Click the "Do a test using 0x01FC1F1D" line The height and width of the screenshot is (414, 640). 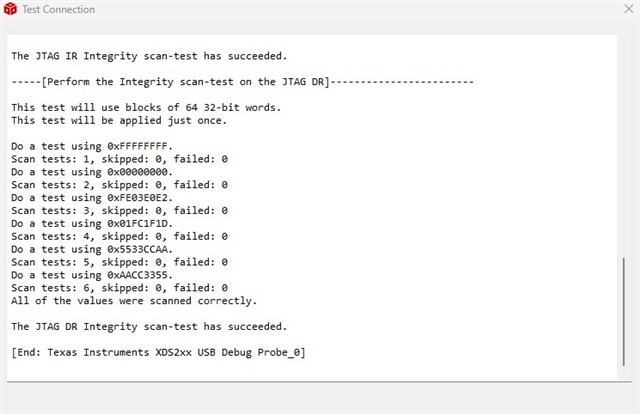(x=98, y=224)
